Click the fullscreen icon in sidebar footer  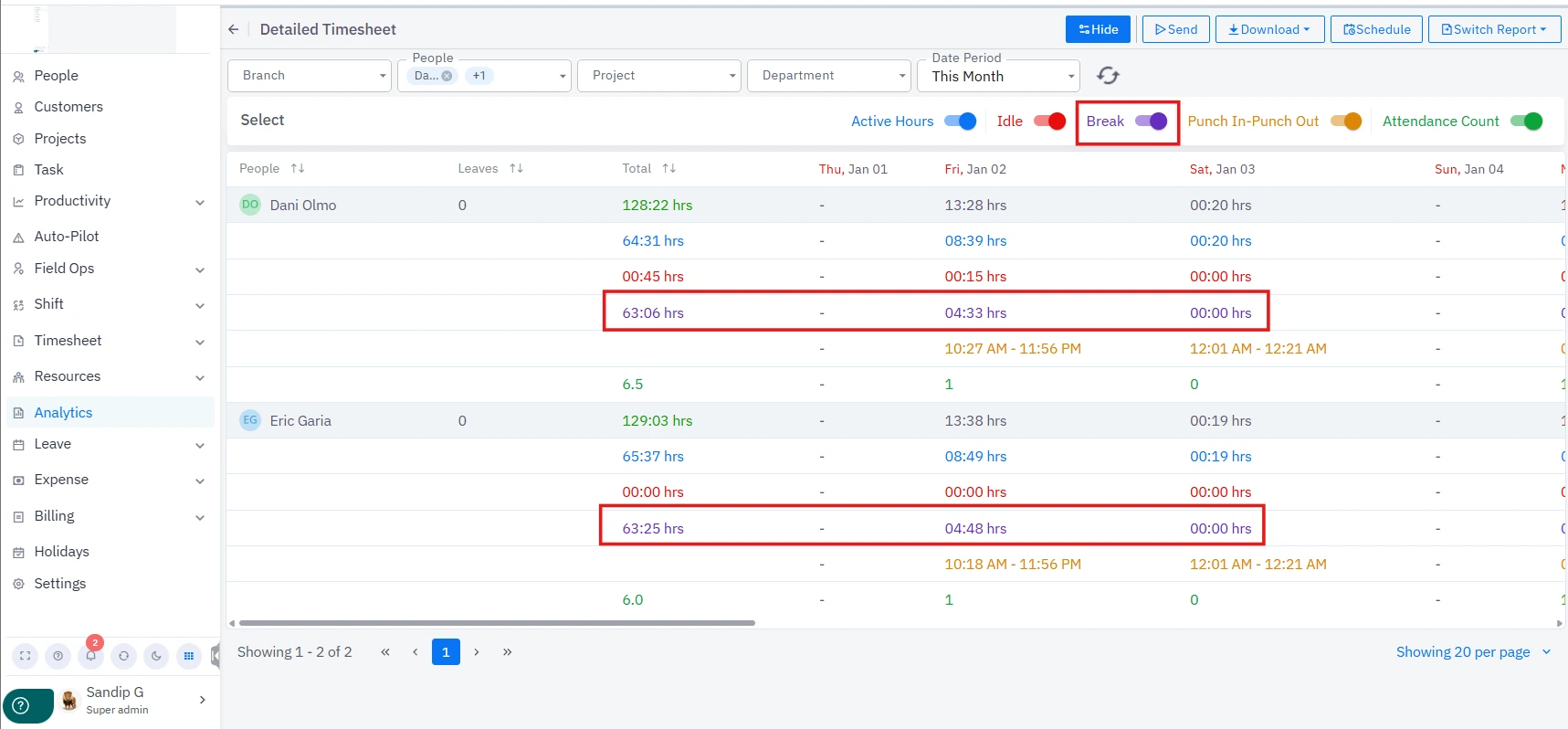coord(26,656)
